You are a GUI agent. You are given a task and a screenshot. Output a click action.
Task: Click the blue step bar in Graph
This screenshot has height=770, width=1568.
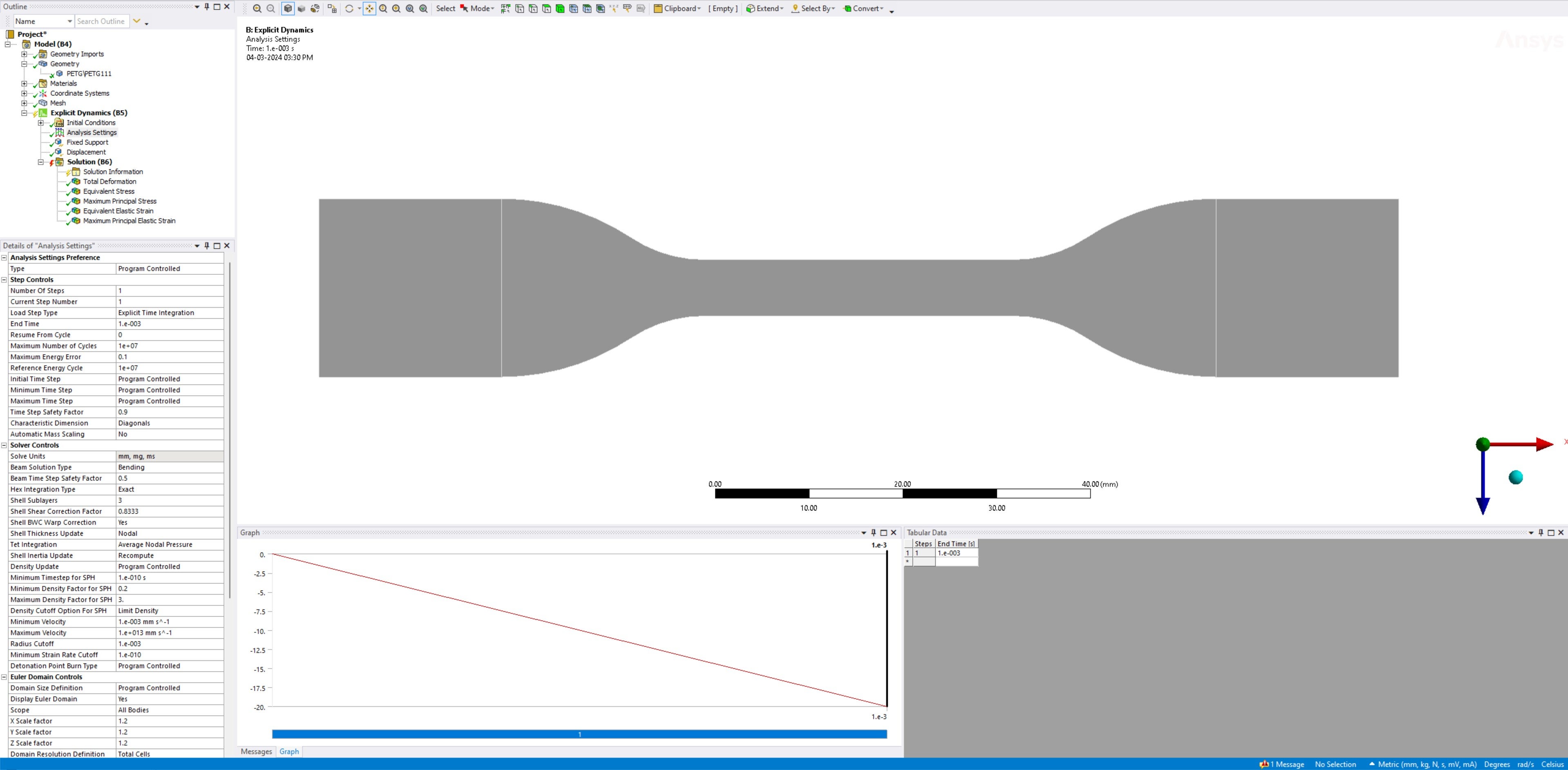pyautogui.click(x=579, y=734)
